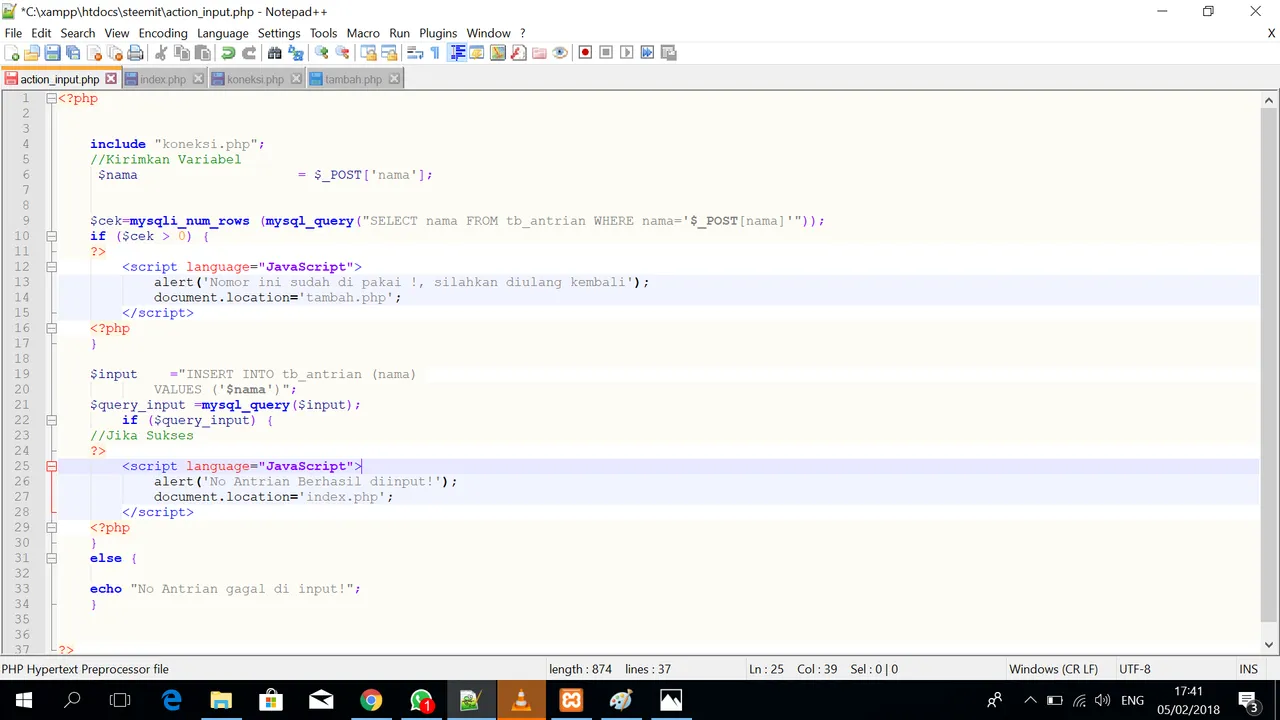This screenshot has width=1280, height=720.
Task: Click Windows (CR LF) line ending in status bar
Action: (x=1053, y=669)
